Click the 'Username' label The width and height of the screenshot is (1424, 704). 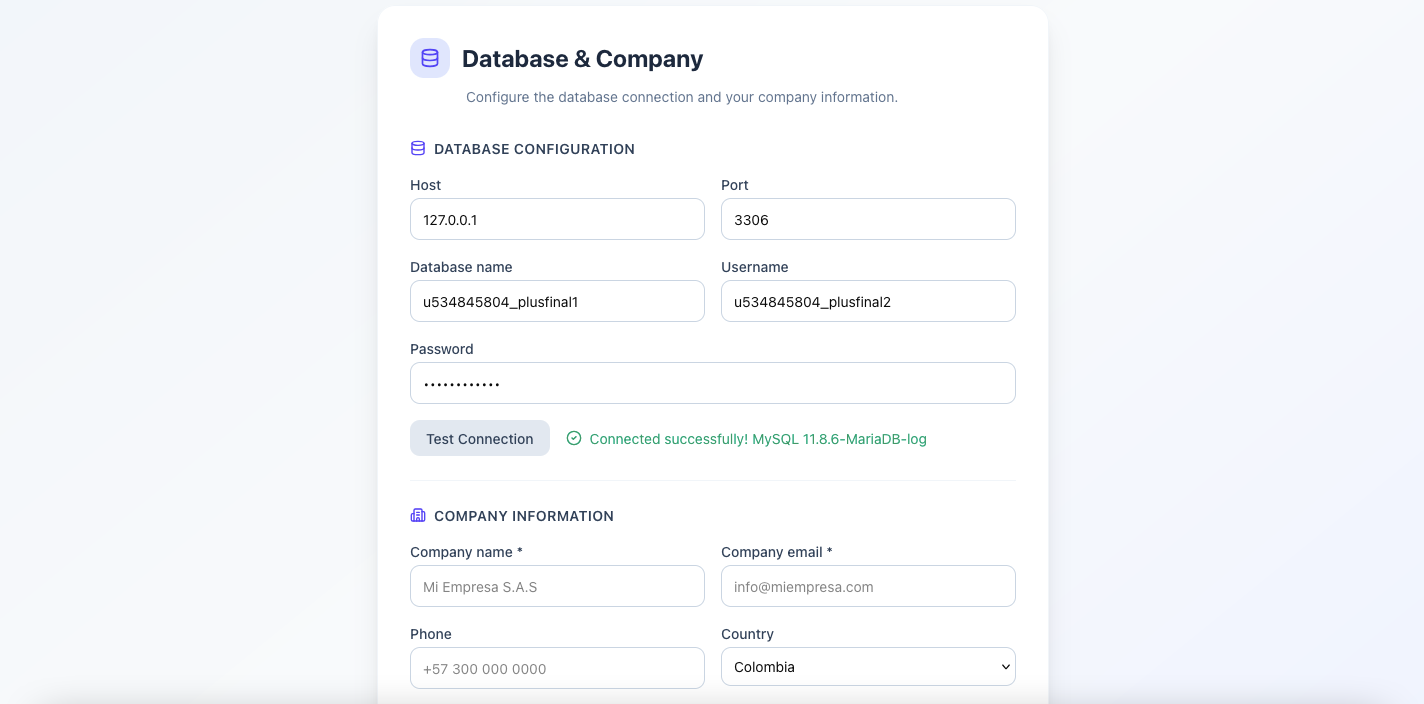(755, 267)
